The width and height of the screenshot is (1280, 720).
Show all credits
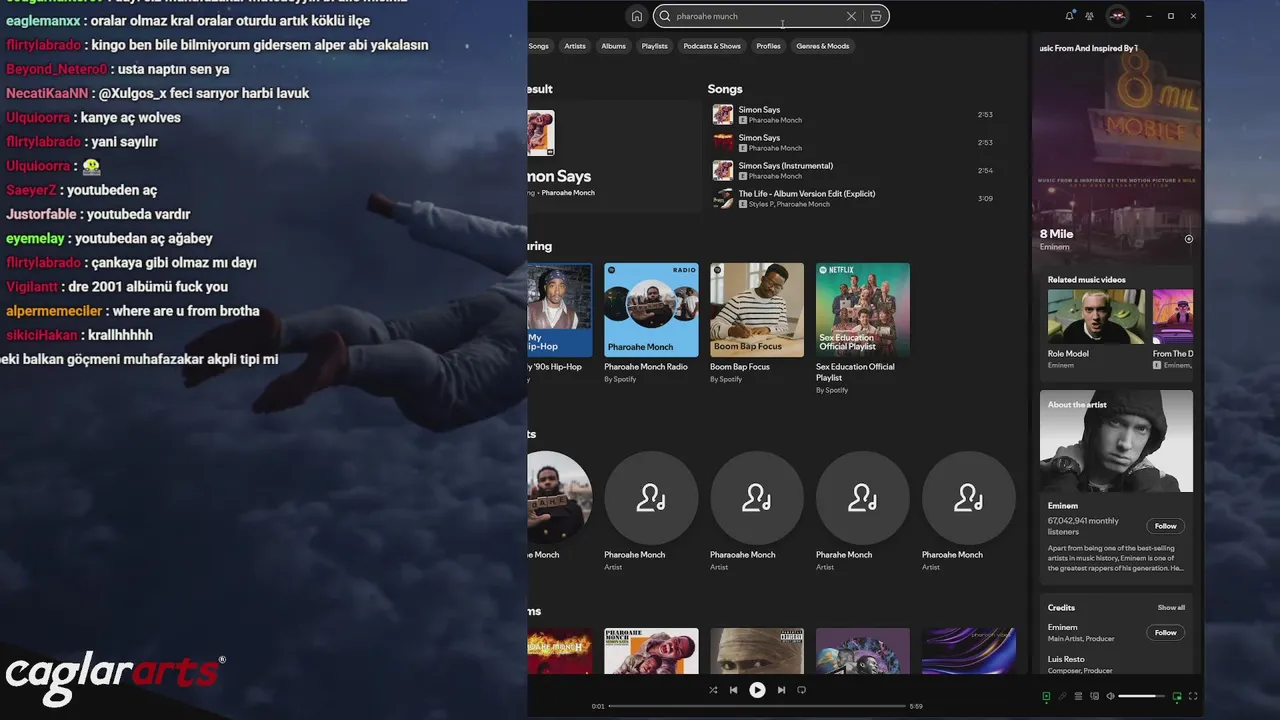click(1171, 608)
